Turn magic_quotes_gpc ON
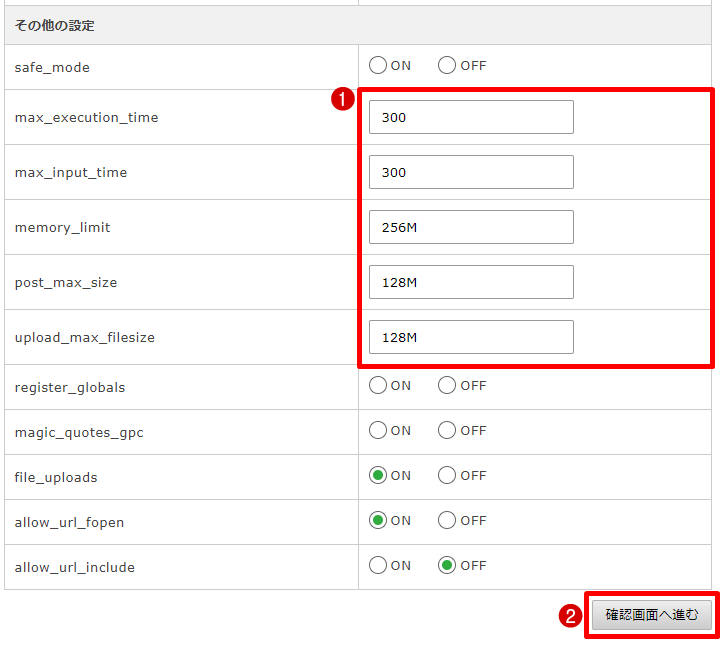This screenshot has height=647, width=726. tap(378, 430)
